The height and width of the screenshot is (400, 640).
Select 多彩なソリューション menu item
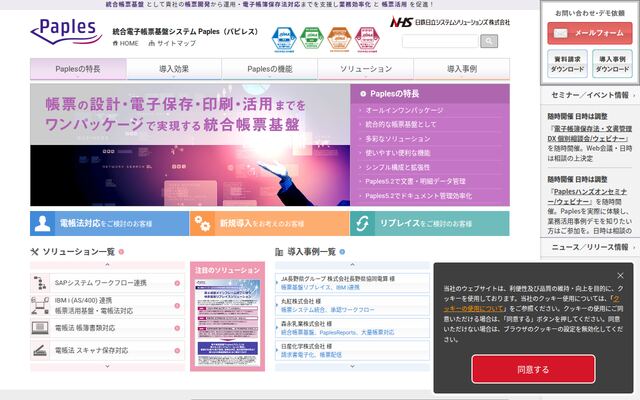click(398, 139)
